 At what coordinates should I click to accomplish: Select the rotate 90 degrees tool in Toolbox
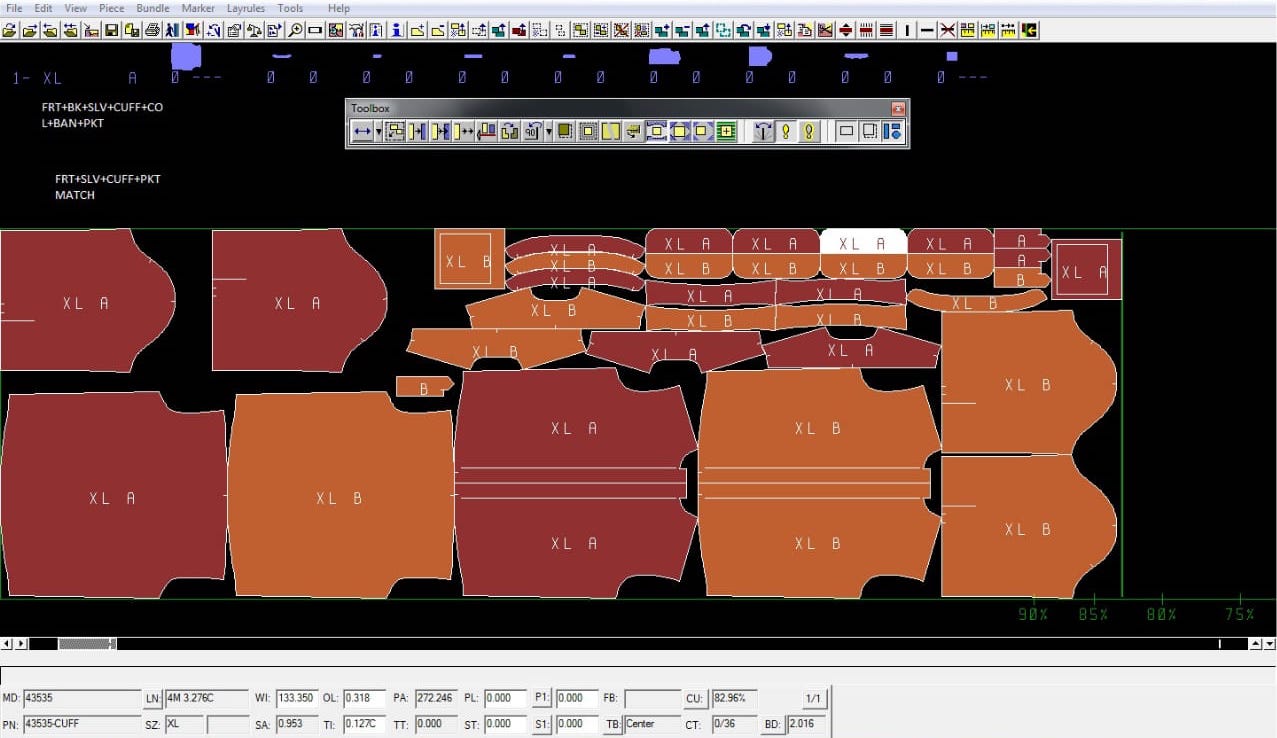point(532,131)
